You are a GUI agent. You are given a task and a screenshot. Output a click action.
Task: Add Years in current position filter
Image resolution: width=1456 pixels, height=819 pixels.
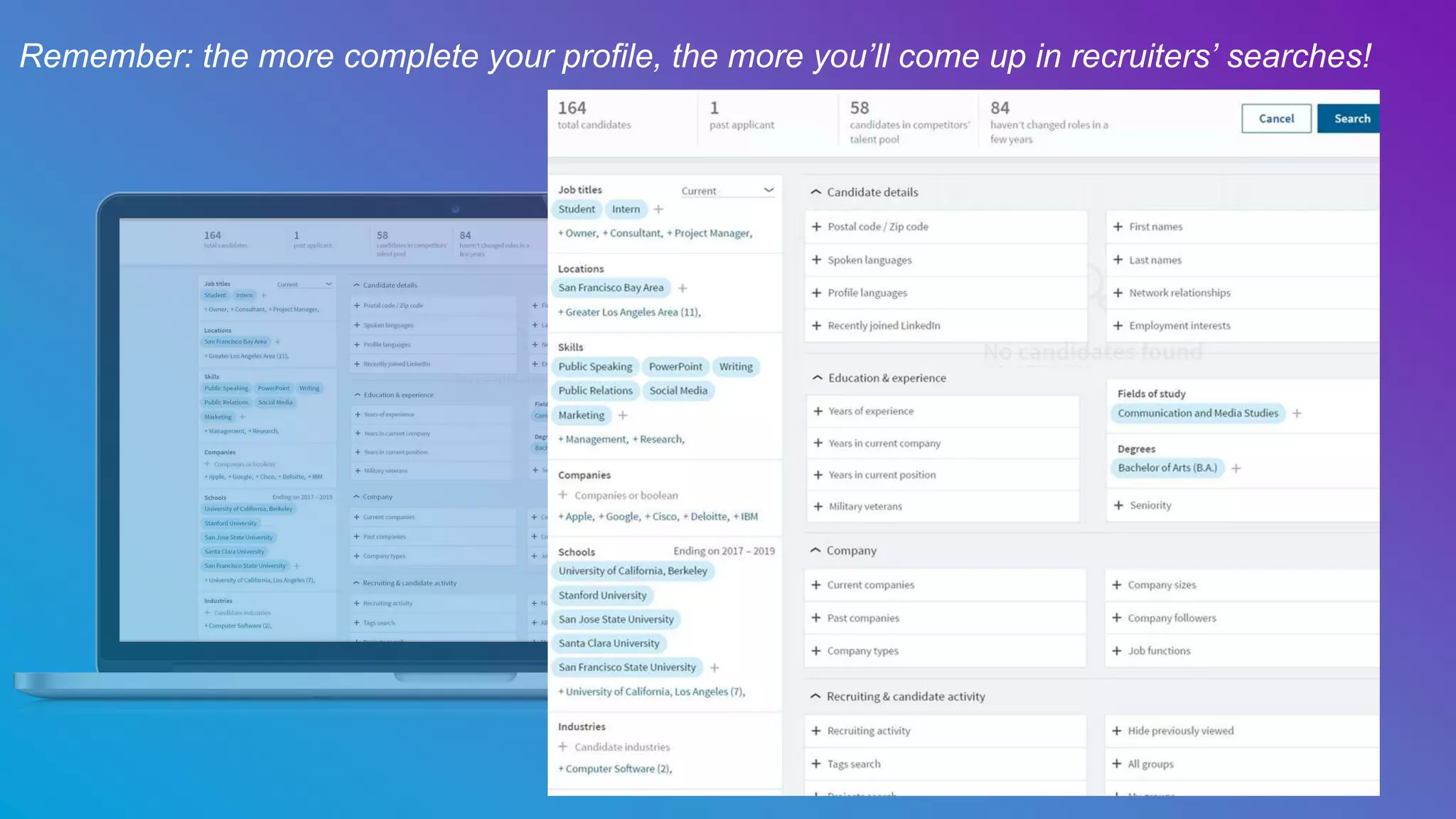[943, 475]
